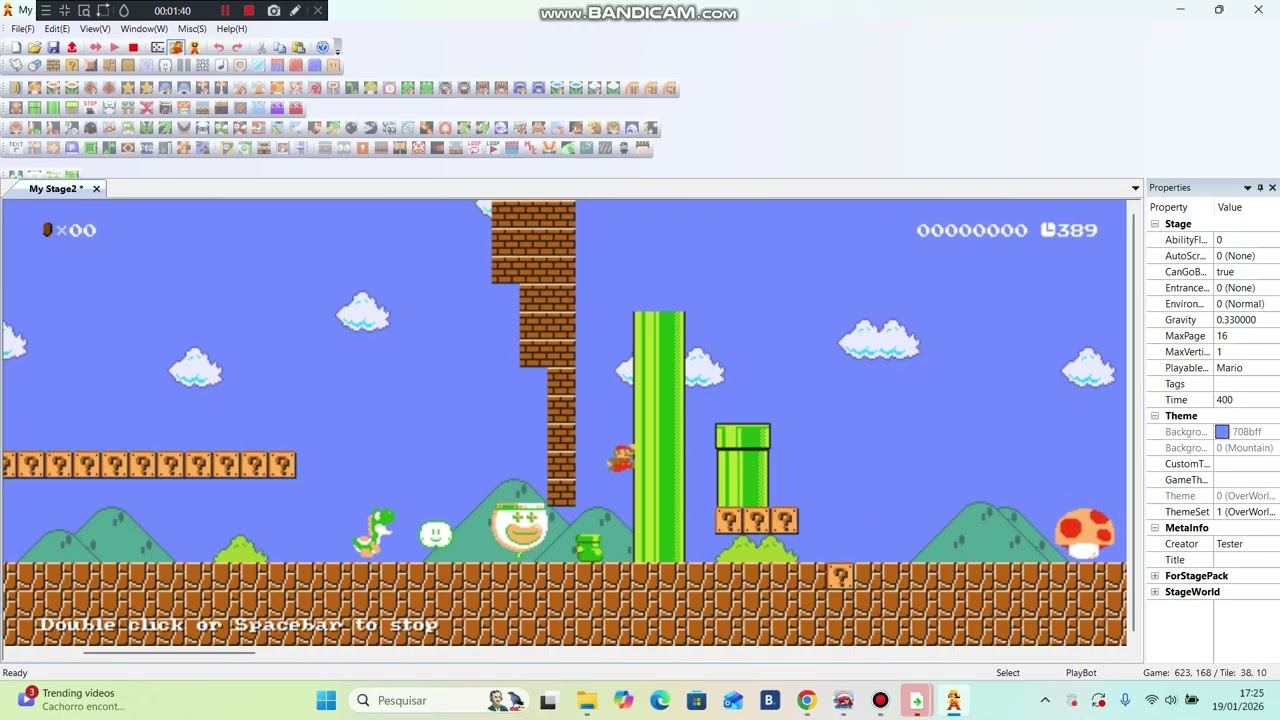Take a Bandicam screenshot with camera icon
The image size is (1280, 720).
(274, 11)
